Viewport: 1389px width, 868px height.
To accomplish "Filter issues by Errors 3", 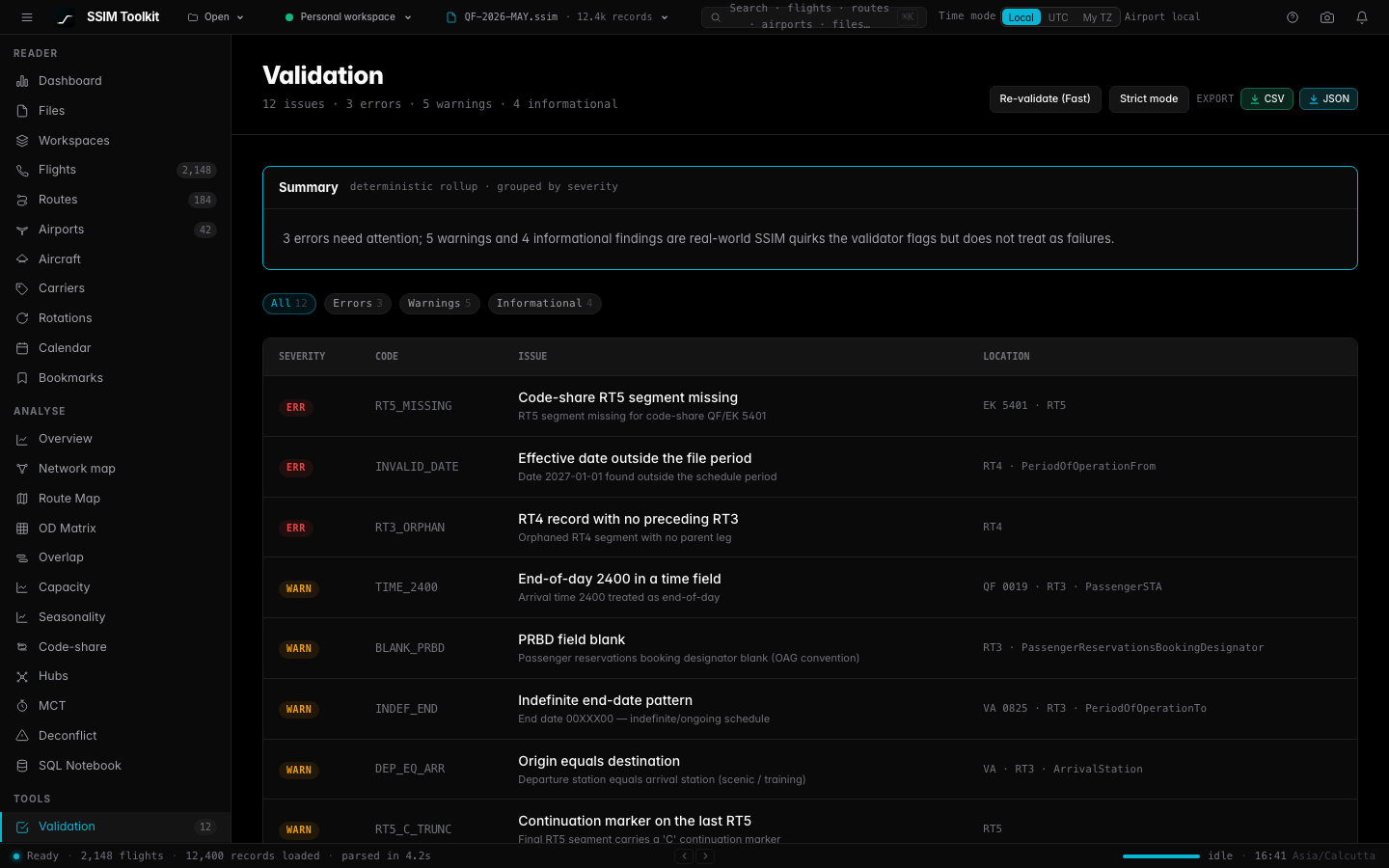I will (x=358, y=304).
